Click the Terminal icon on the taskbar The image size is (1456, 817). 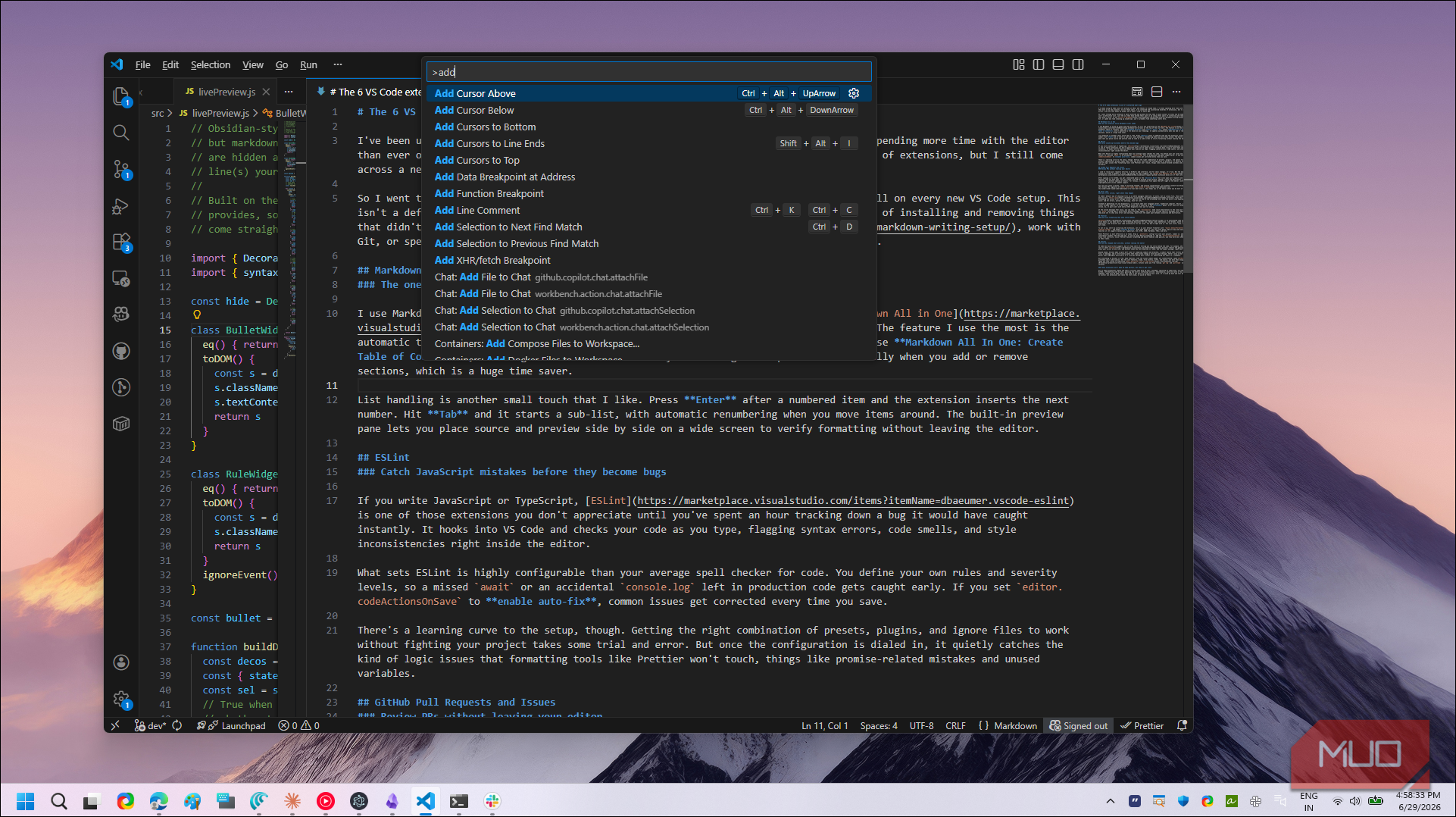point(459,801)
